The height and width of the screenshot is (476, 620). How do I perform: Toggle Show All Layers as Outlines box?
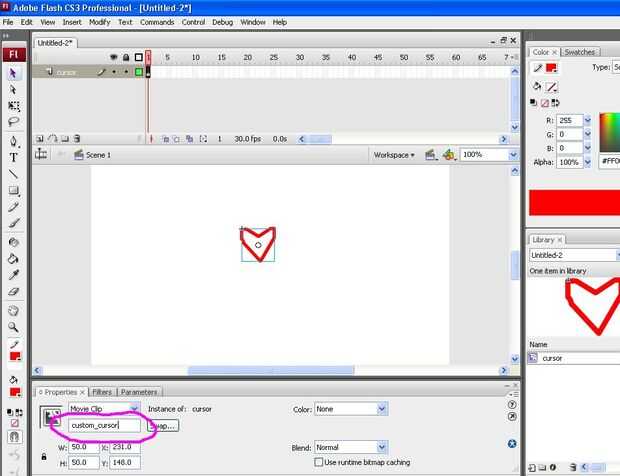tap(138, 57)
